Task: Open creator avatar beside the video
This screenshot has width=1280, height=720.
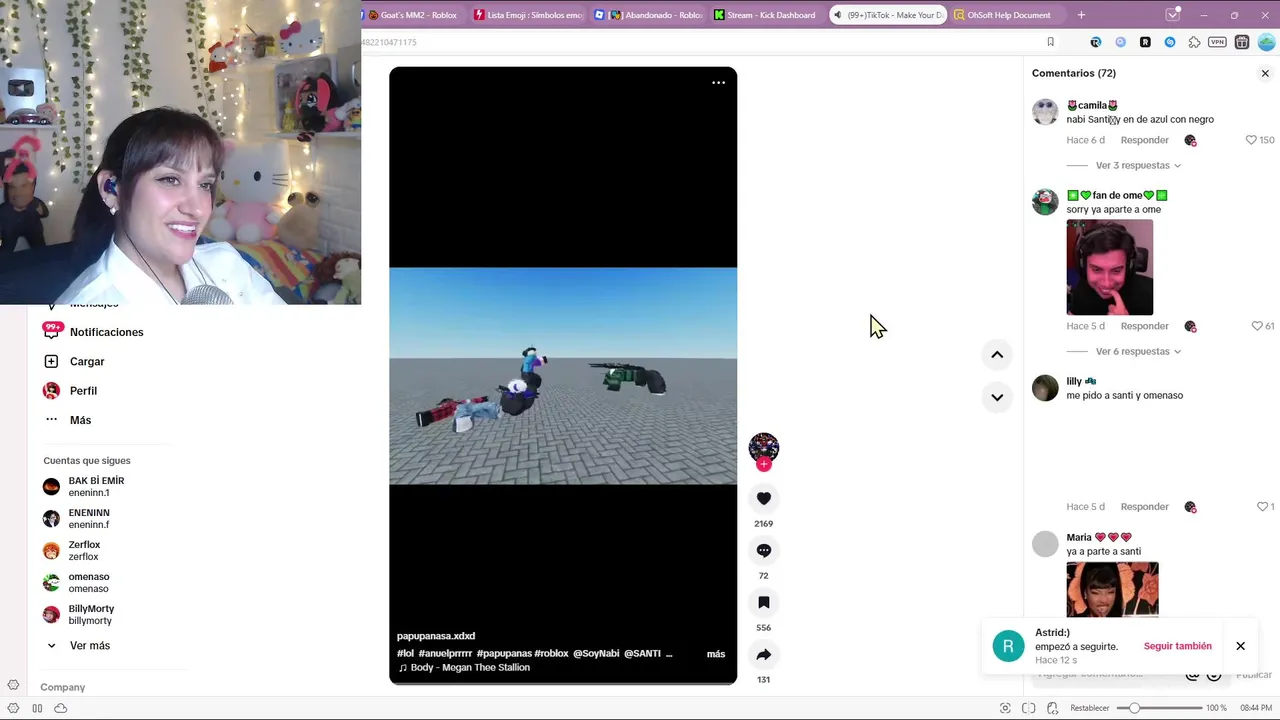Action: pyautogui.click(x=764, y=447)
